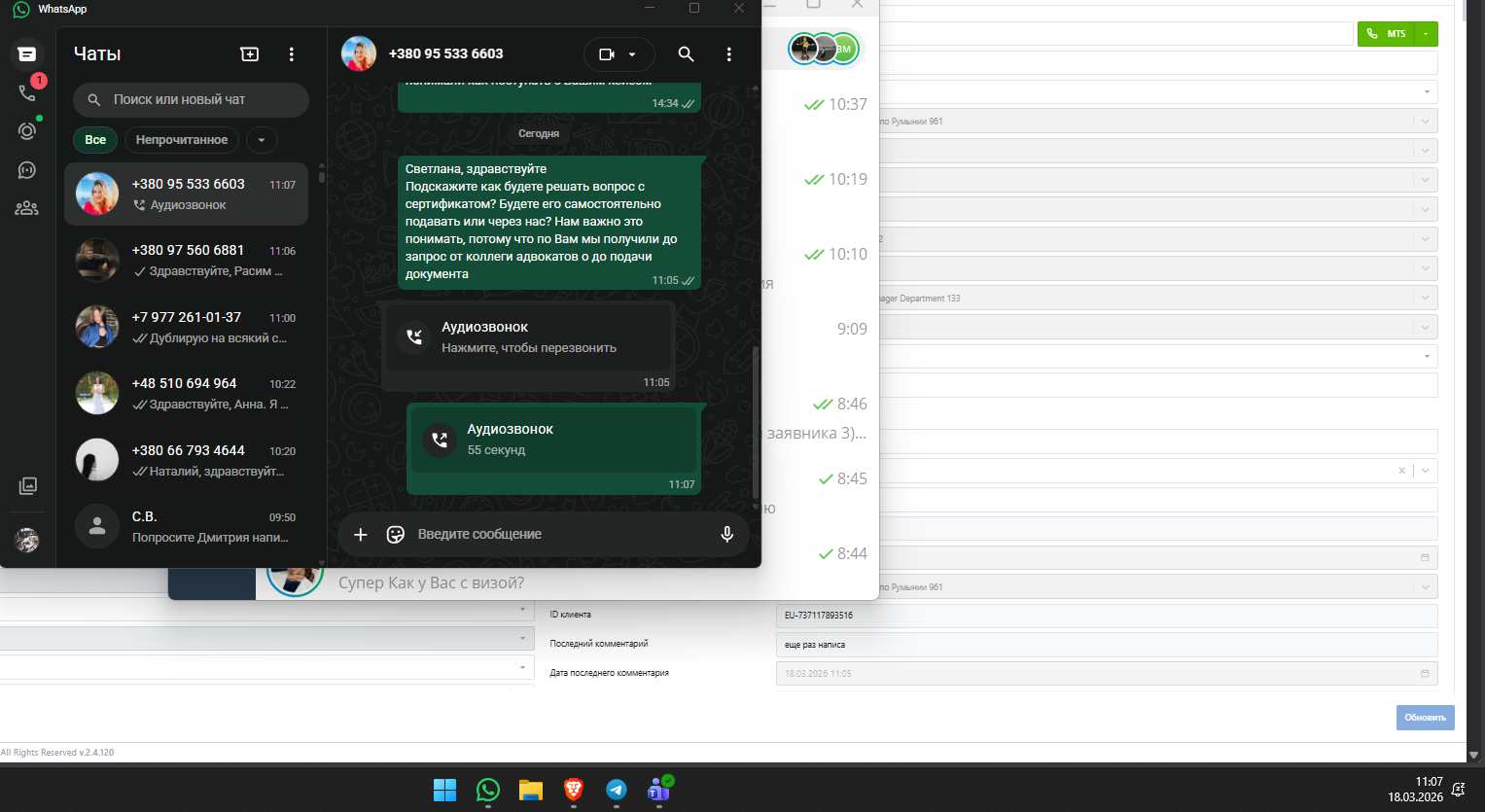The height and width of the screenshot is (812, 1485).
Task: Open the Channels icon in WhatsApp sidebar
Action: point(27,170)
